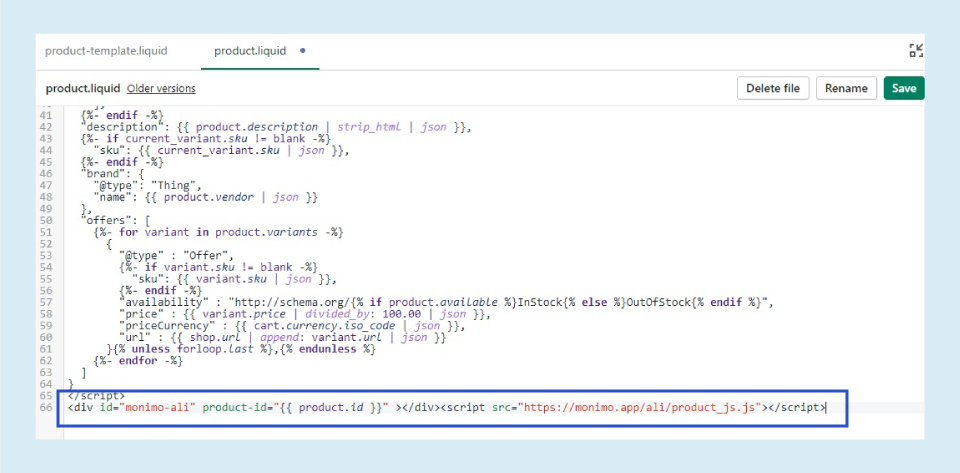Open the Older versions link
Screen dimensions: 960x473
pos(161,89)
